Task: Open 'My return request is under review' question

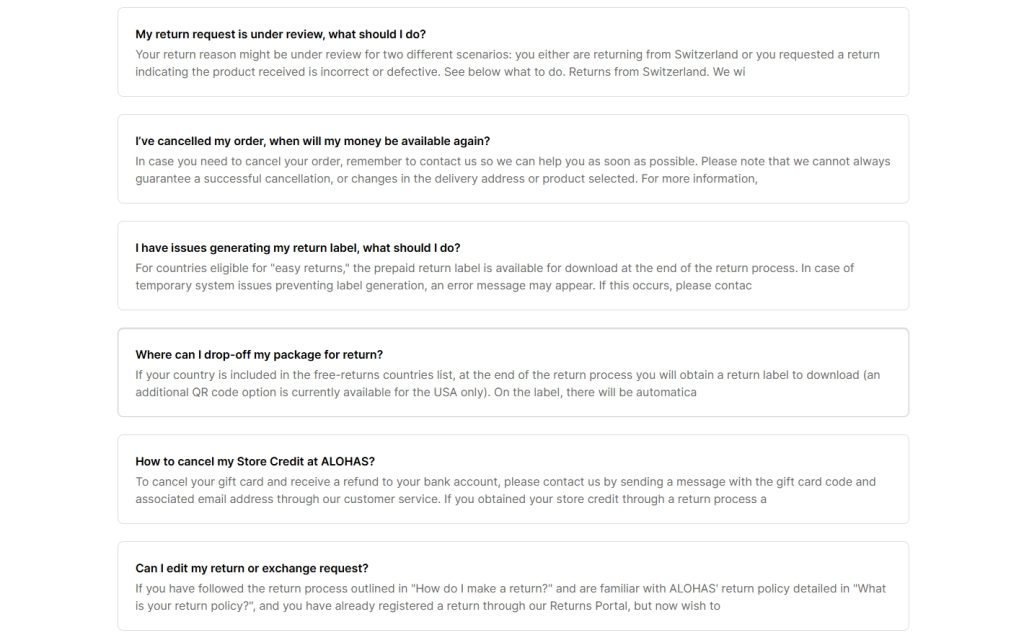Action: tap(280, 34)
